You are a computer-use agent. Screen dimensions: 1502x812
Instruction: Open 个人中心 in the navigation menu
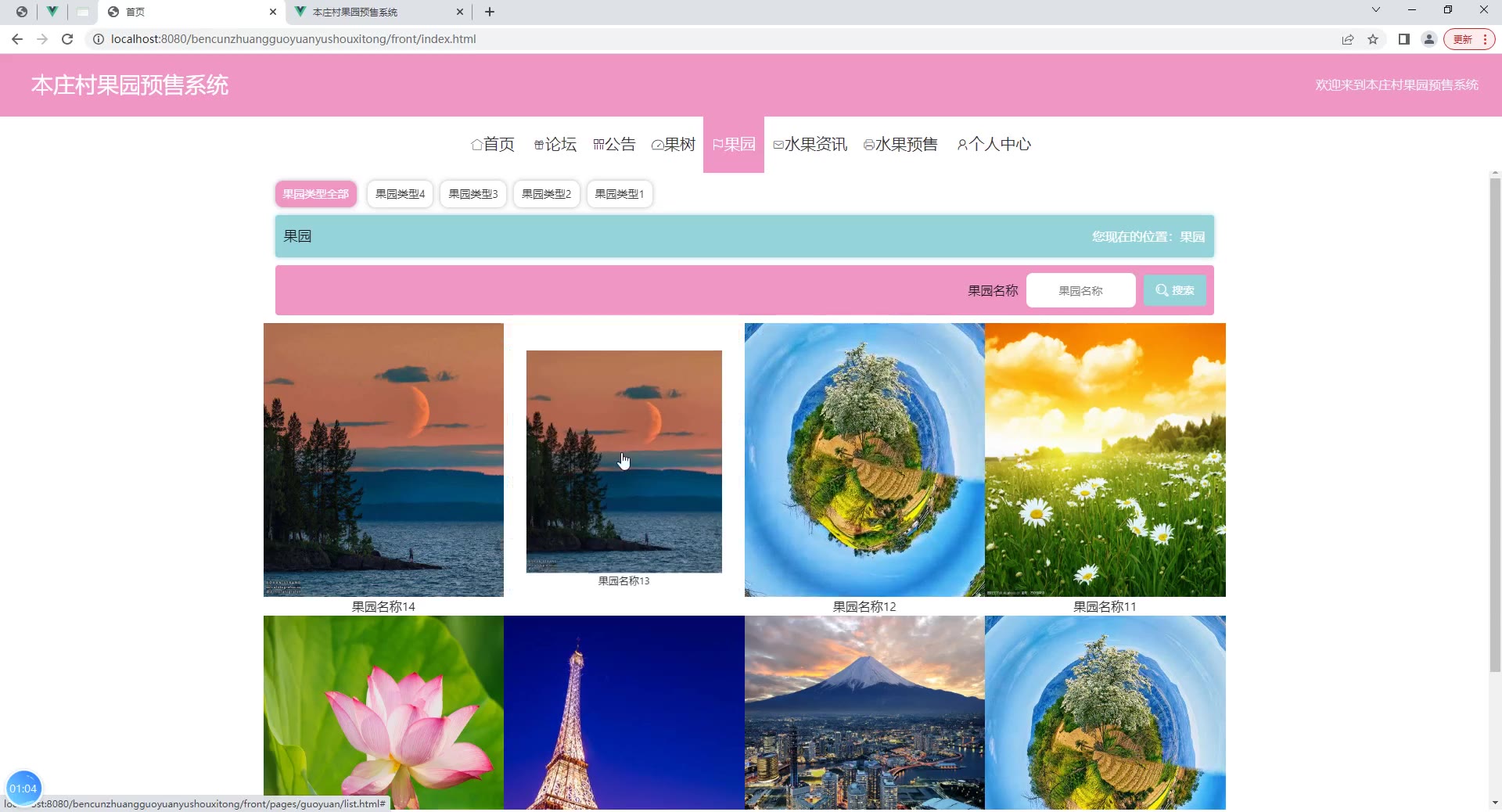coord(994,144)
